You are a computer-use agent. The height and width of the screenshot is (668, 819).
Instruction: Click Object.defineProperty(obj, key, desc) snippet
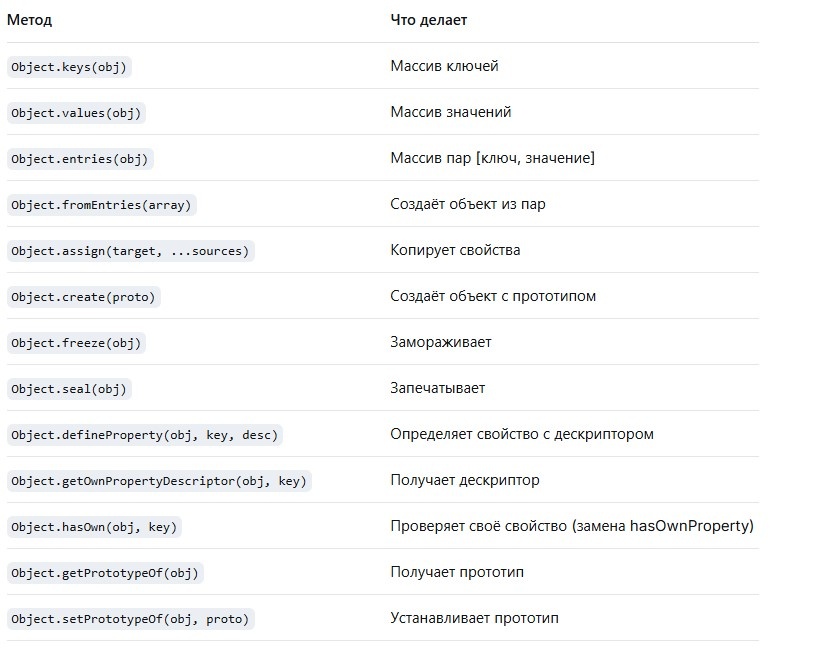(144, 435)
